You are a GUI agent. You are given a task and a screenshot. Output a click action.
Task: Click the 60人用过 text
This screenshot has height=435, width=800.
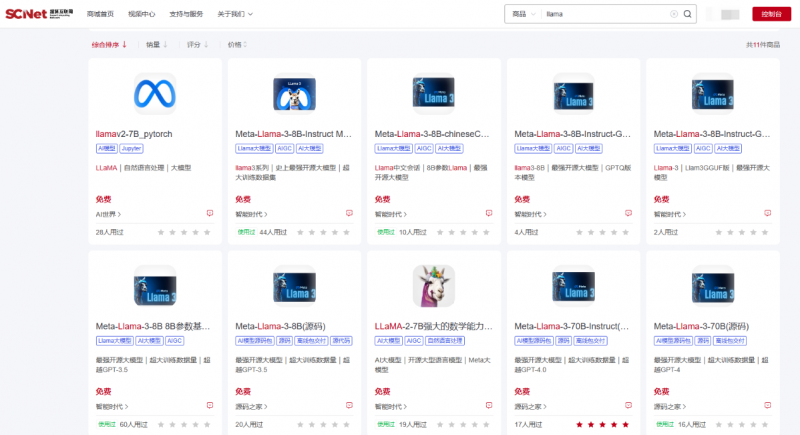tap(134, 425)
